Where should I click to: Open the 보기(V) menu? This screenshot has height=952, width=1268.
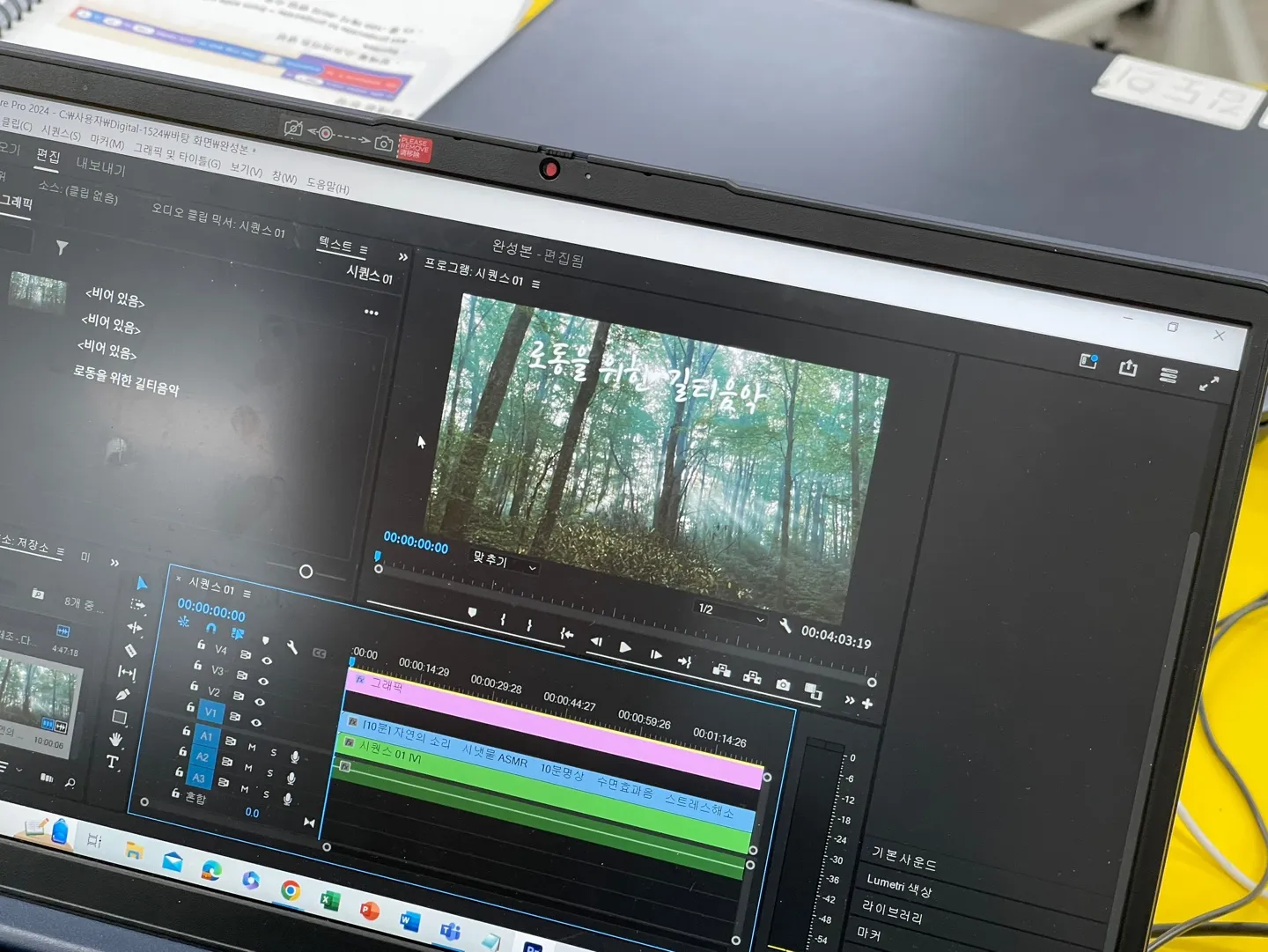tap(247, 168)
